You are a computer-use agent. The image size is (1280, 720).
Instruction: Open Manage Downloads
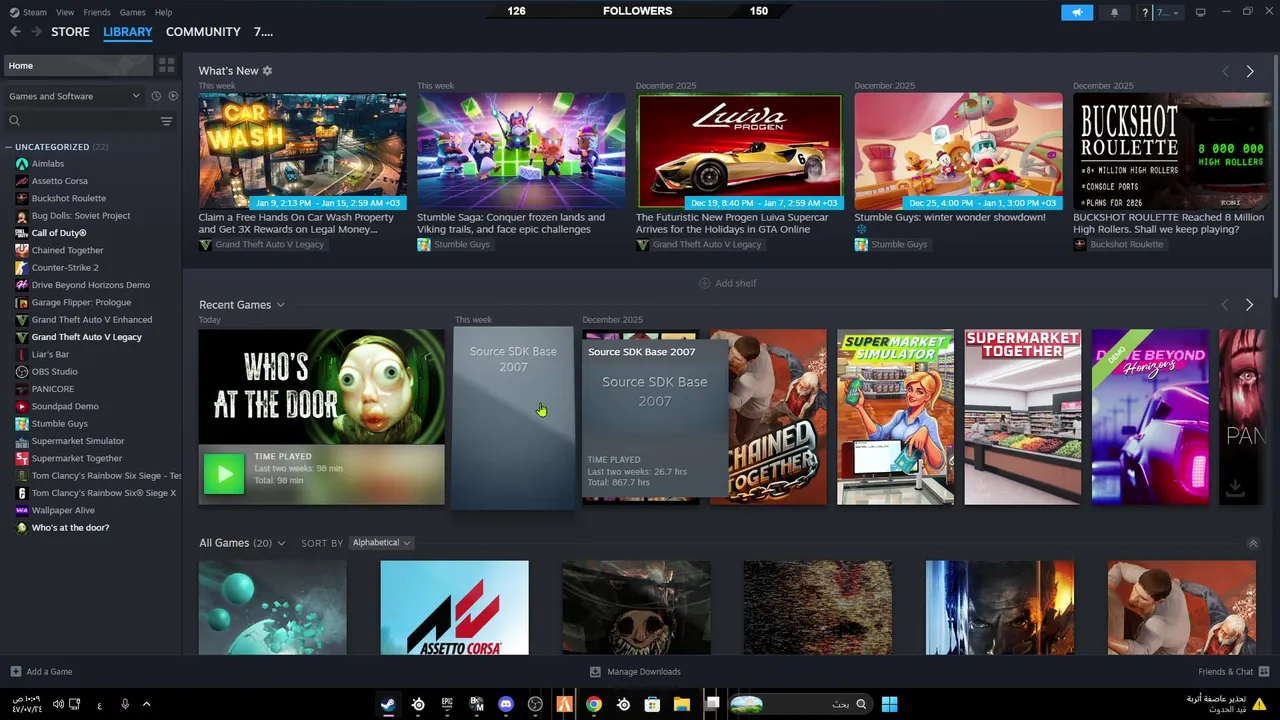[635, 672]
